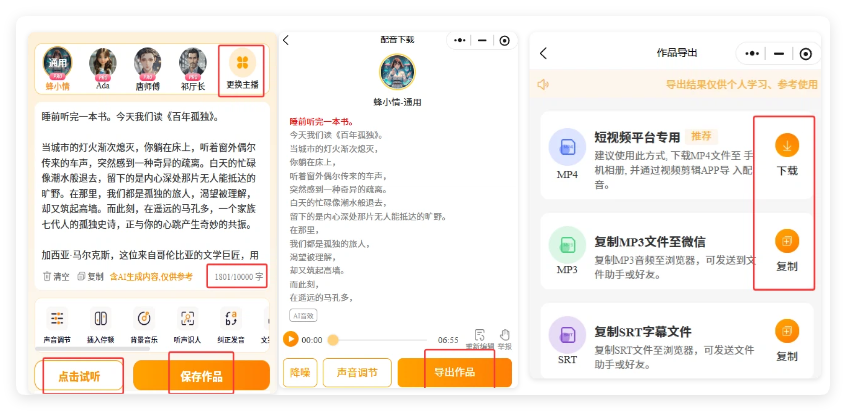The height and width of the screenshot is (411, 846).
Task: Click the audio progress slider handle
Action: tap(333, 340)
